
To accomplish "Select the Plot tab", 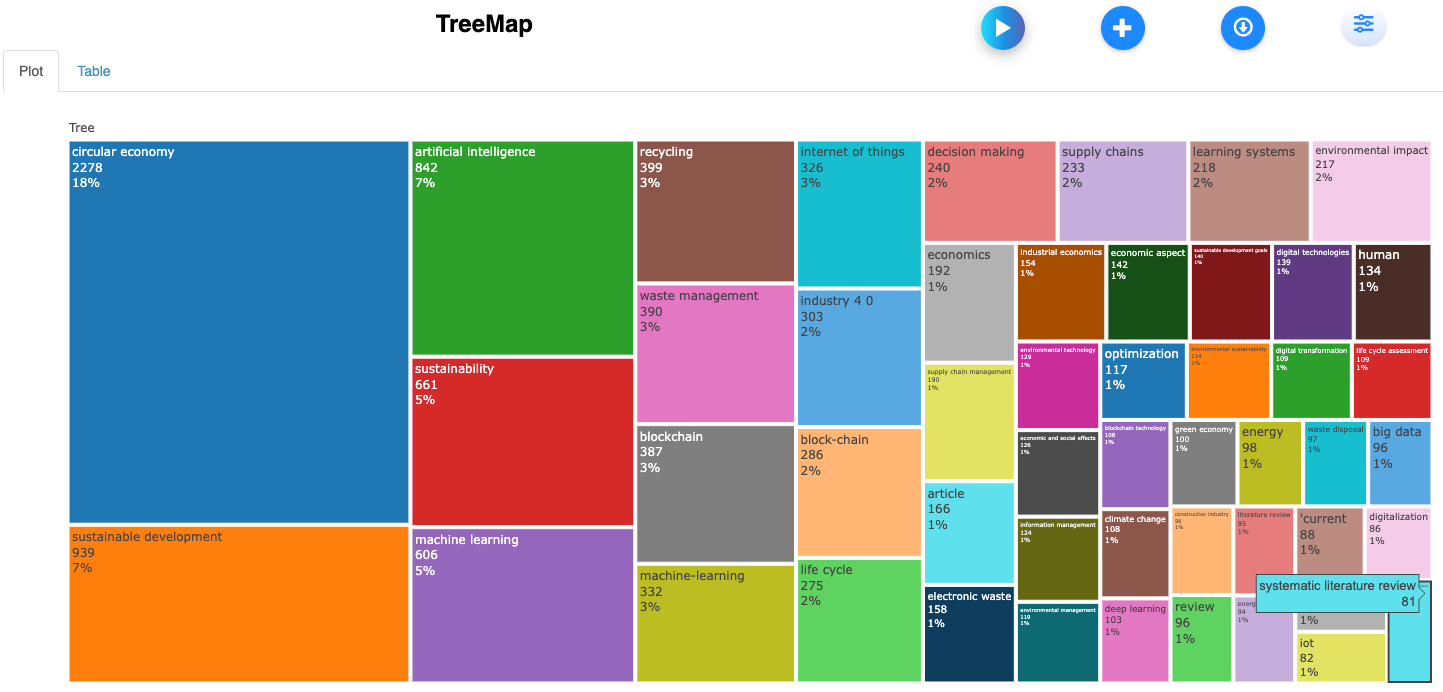I will 31,71.
